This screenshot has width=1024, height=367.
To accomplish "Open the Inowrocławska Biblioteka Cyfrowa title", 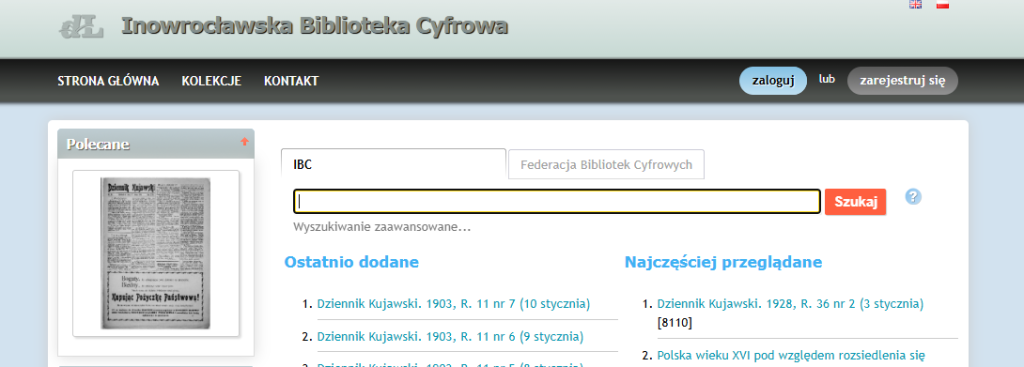I will (x=315, y=27).
